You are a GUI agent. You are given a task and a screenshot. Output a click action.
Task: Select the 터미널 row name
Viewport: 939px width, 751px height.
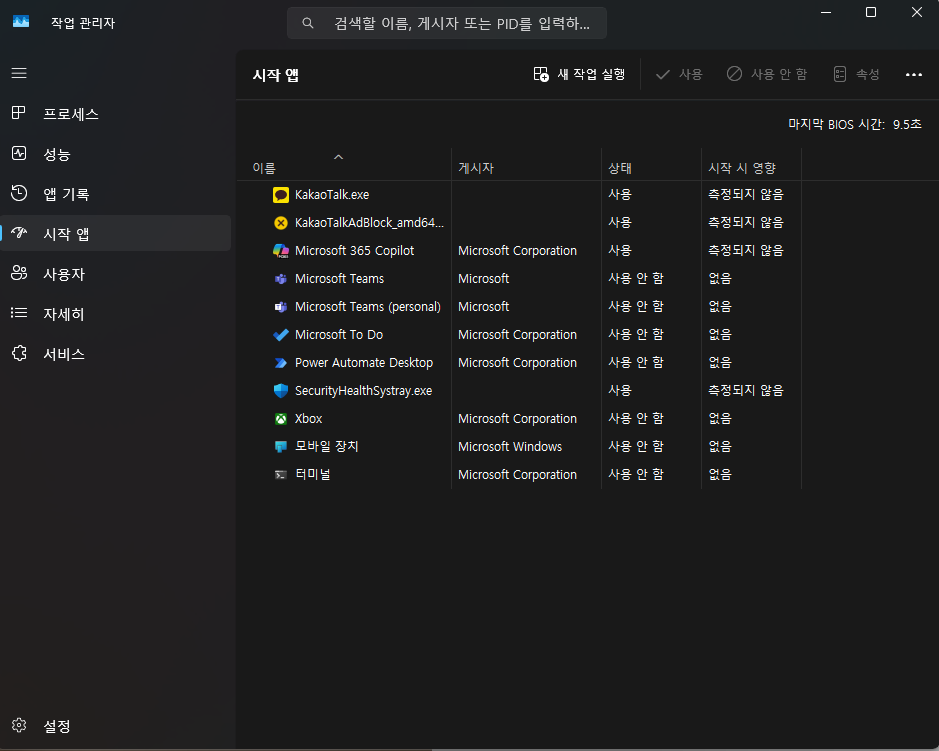(x=313, y=474)
